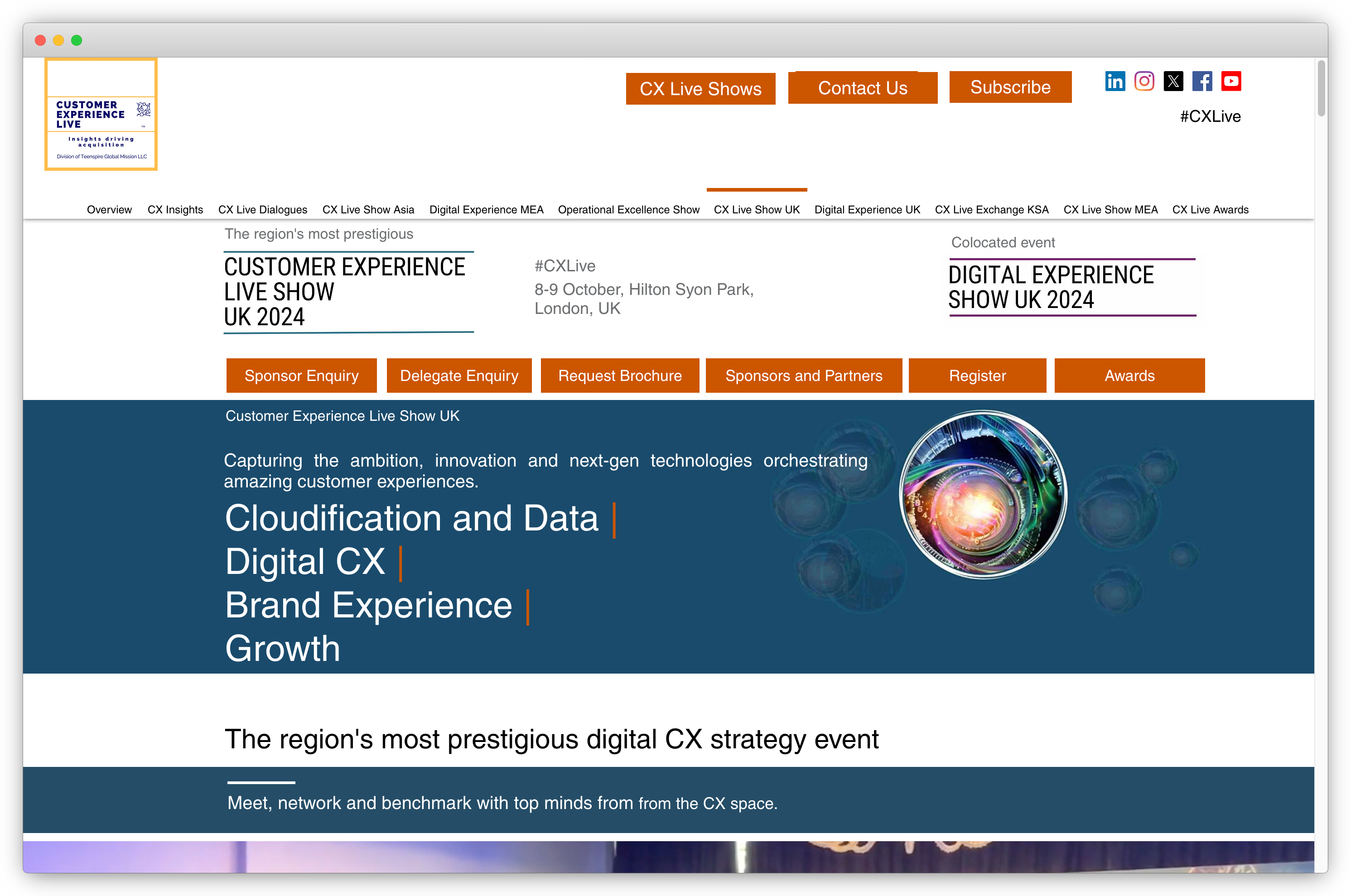This screenshot has width=1351, height=896.
Task: Click the Sponsor Enquiry button
Action: pos(301,376)
